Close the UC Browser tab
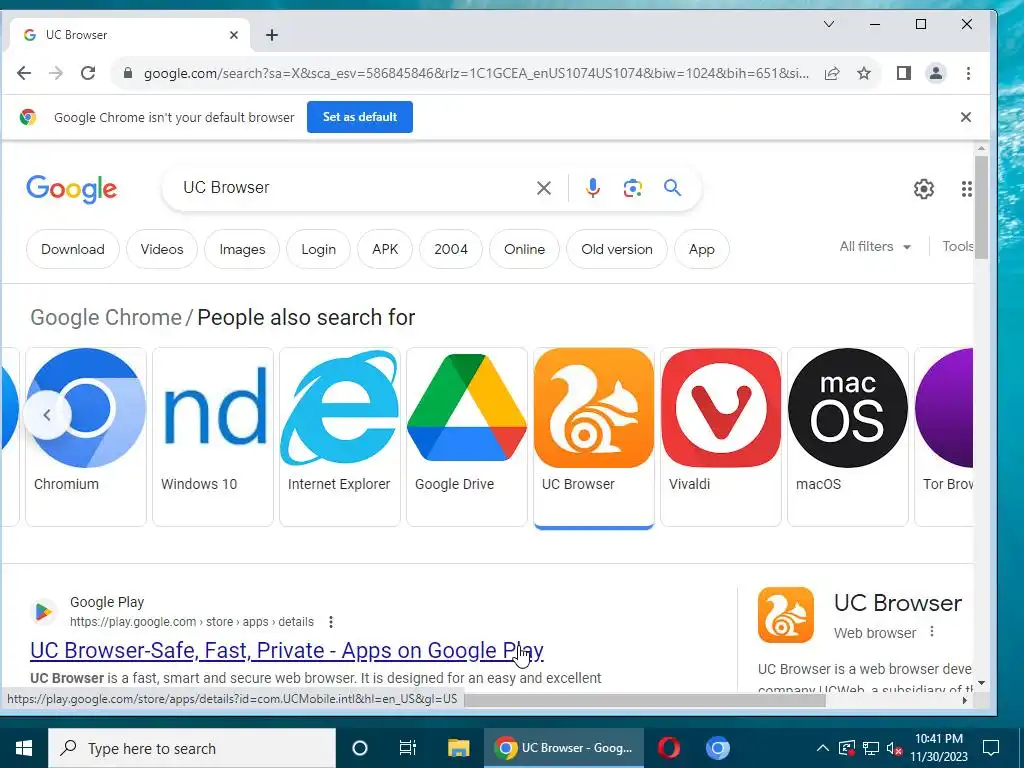The image size is (1024, 768). 234,35
